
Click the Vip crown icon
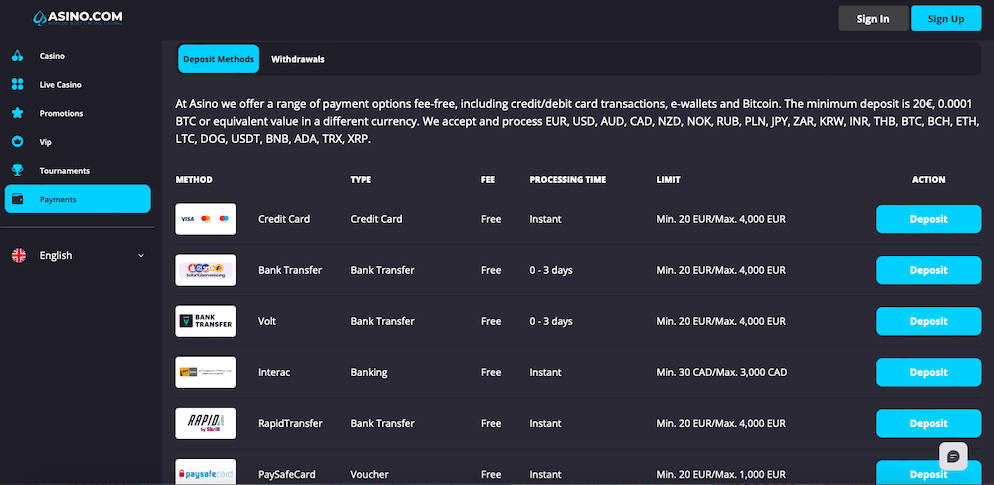18,142
